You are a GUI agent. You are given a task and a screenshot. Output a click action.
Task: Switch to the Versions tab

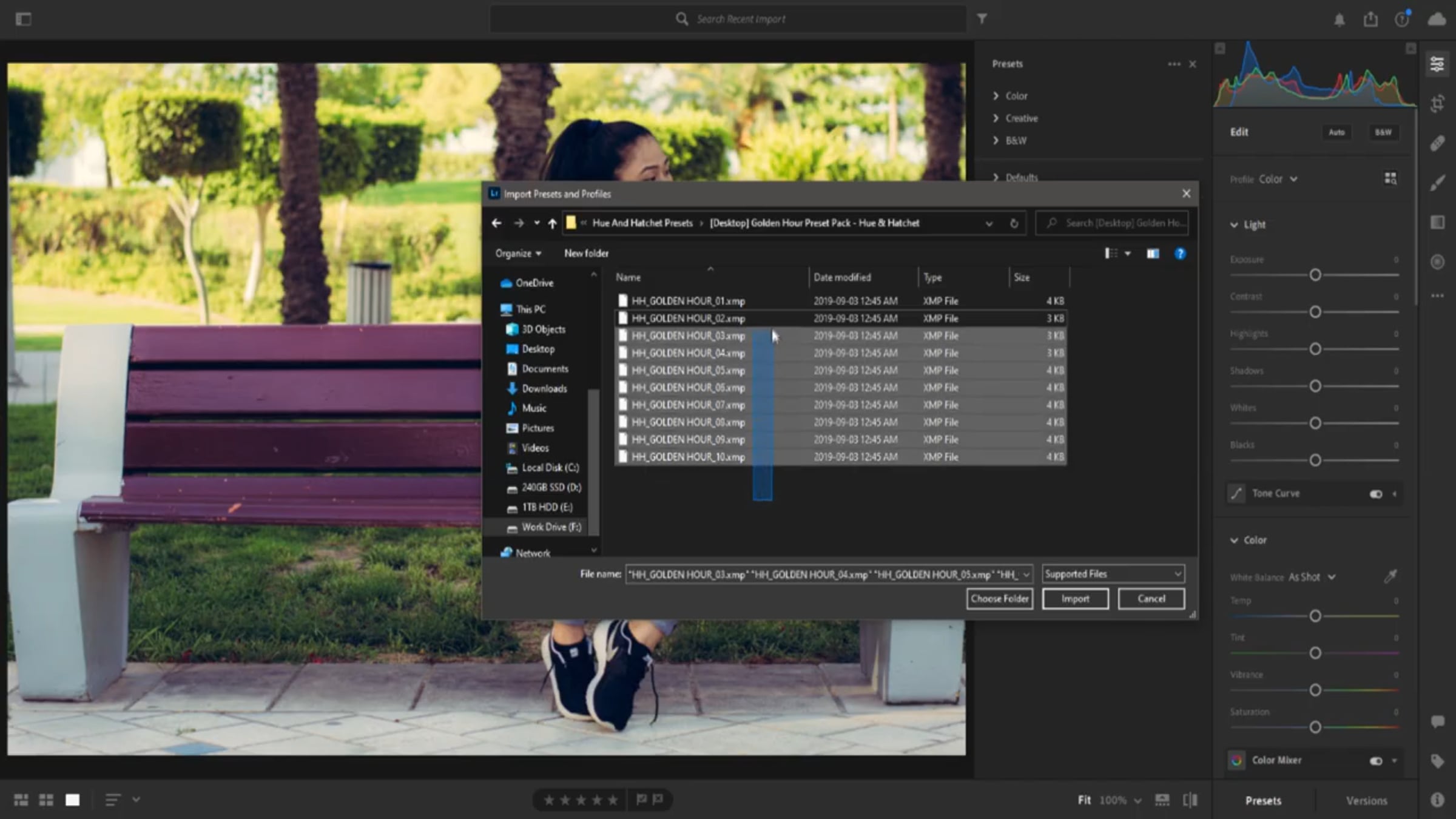coord(1366,801)
